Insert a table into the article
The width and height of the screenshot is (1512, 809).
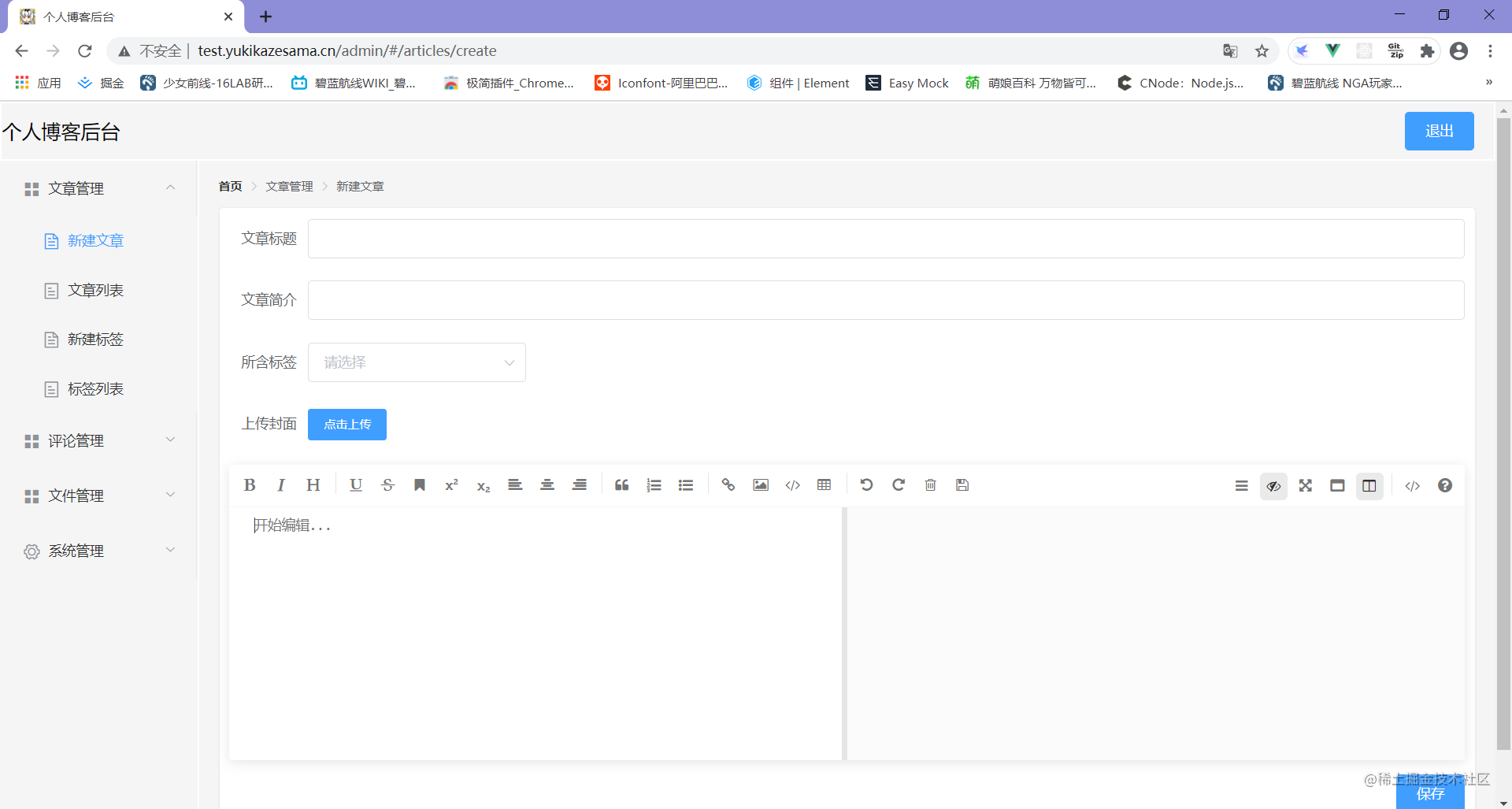pos(824,485)
